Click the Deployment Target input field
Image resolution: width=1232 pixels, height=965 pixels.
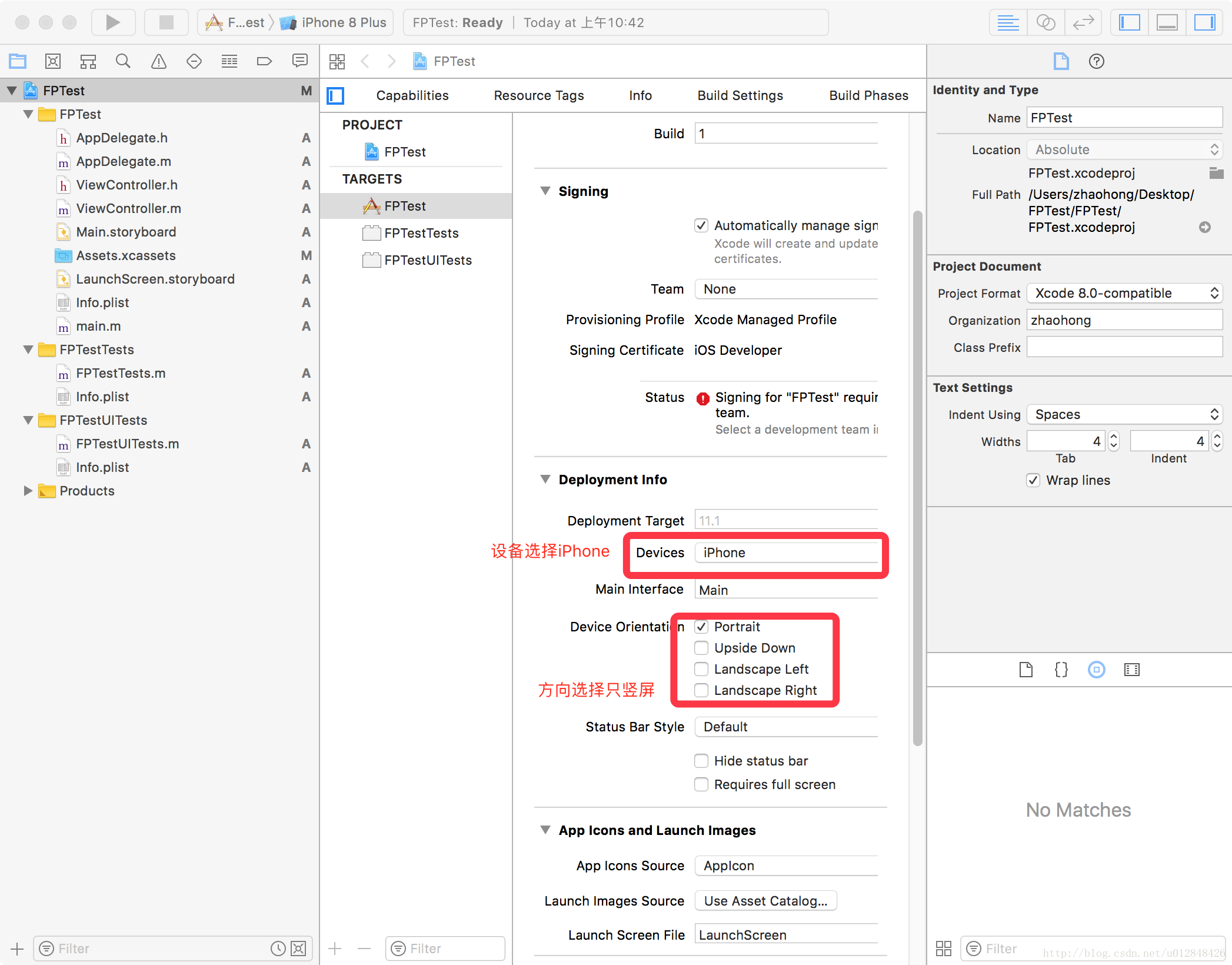[x=790, y=520]
